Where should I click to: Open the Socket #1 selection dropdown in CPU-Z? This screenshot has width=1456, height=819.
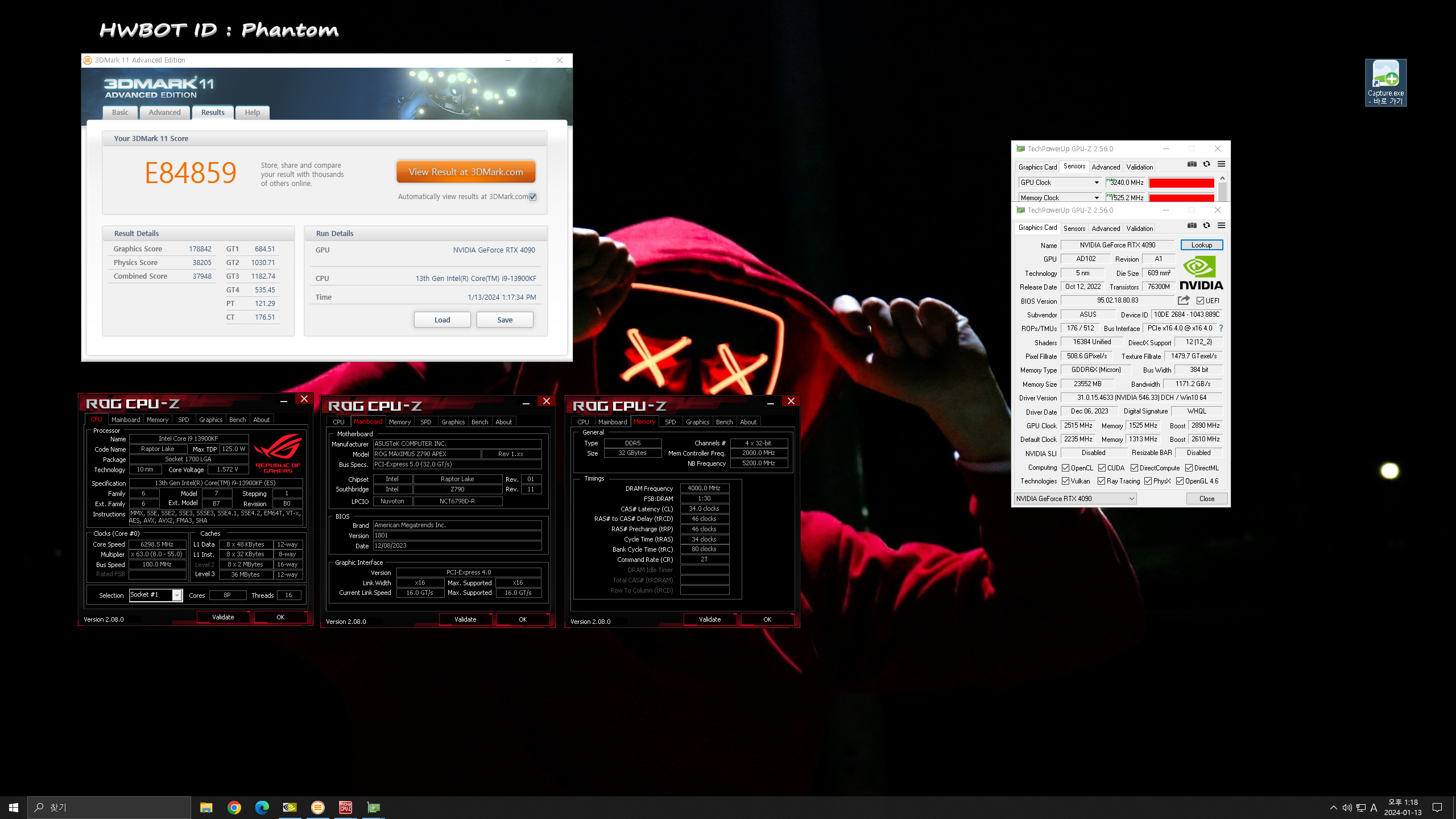coord(177,595)
